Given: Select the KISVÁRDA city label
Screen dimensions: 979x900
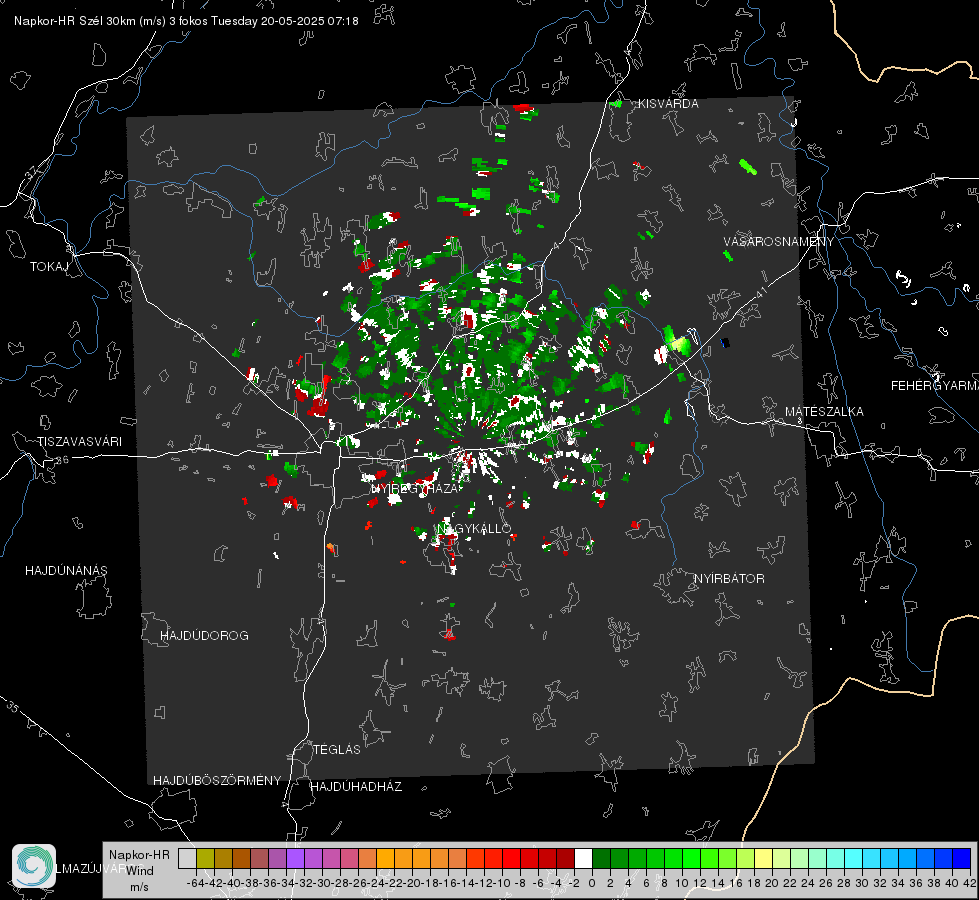Looking at the screenshot, I should [668, 104].
